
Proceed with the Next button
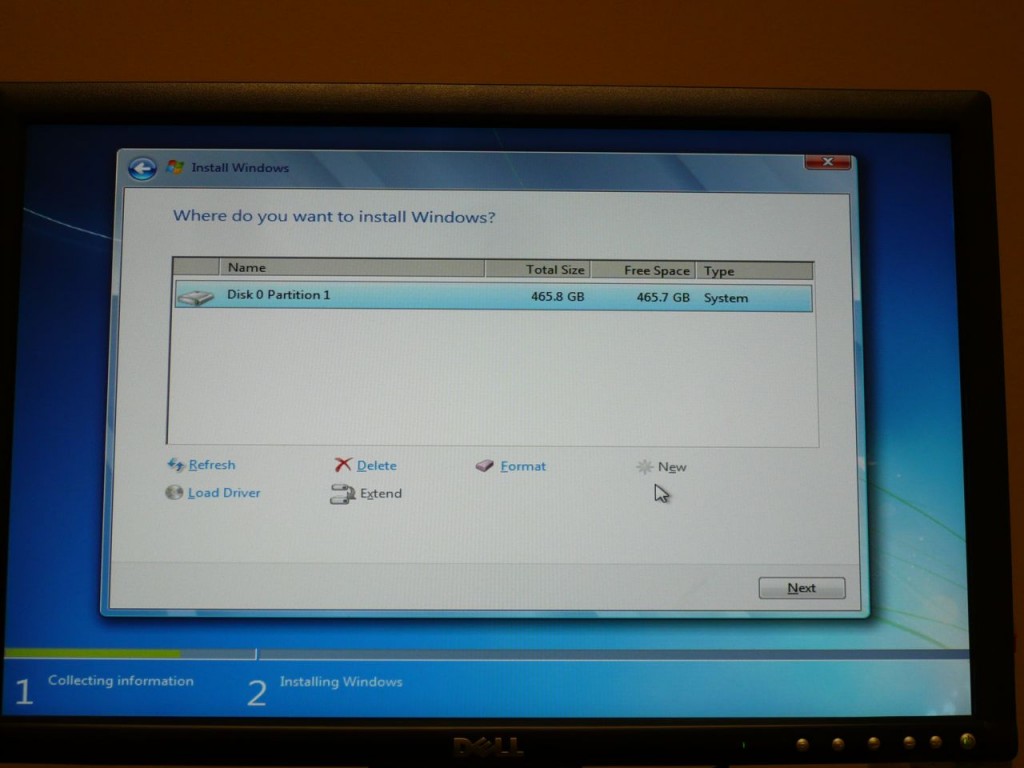pos(802,588)
